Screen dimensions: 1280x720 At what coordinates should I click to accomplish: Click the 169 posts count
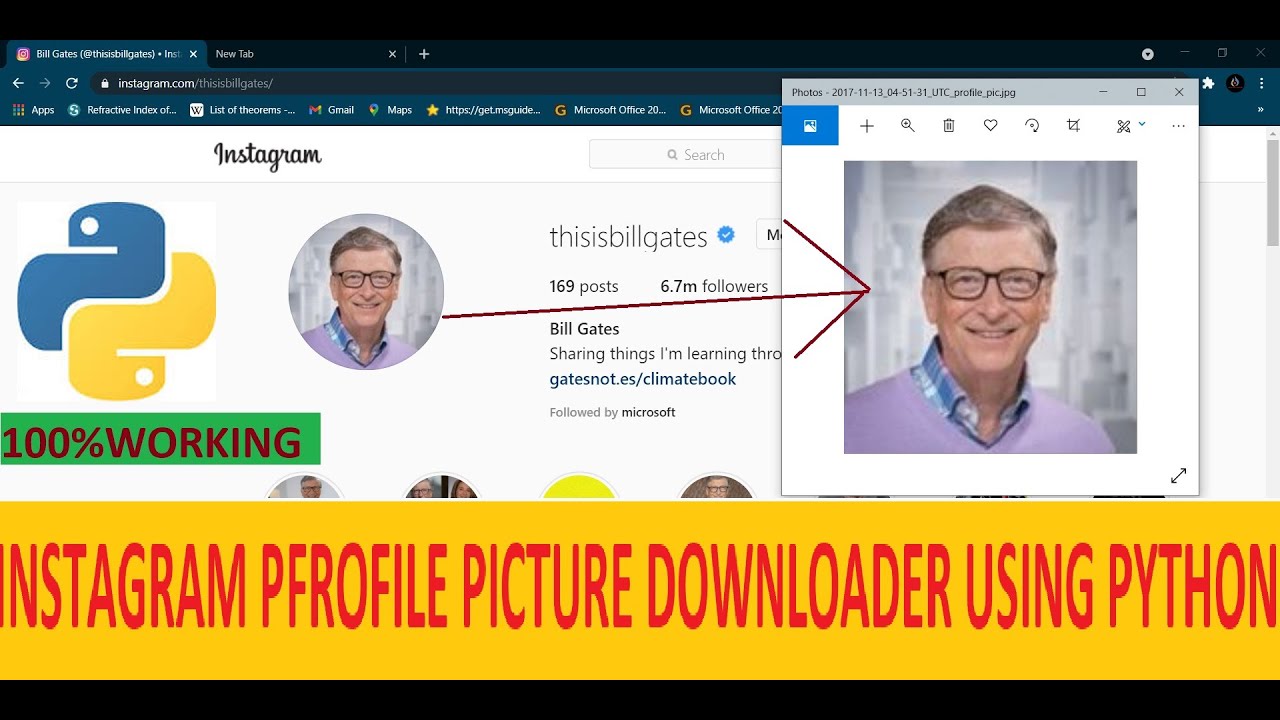[x=584, y=286]
